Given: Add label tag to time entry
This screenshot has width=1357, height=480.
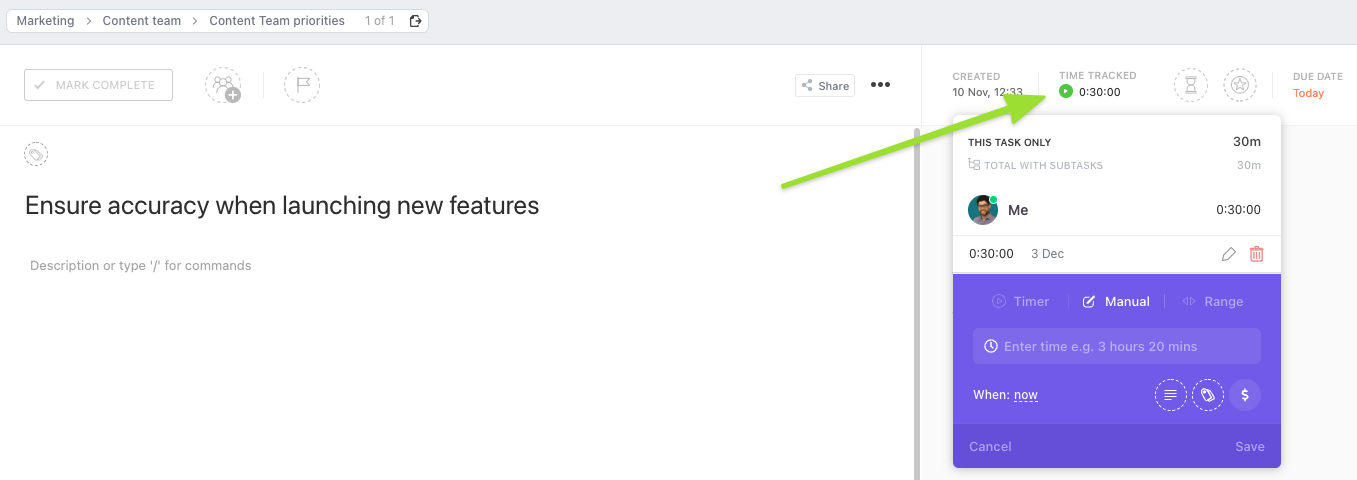Looking at the screenshot, I should (1208, 395).
